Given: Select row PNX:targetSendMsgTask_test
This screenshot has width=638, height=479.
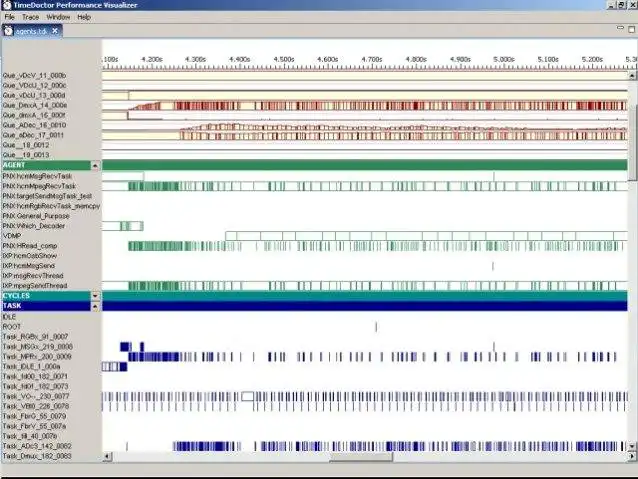Looking at the screenshot, I should [x=47, y=196].
